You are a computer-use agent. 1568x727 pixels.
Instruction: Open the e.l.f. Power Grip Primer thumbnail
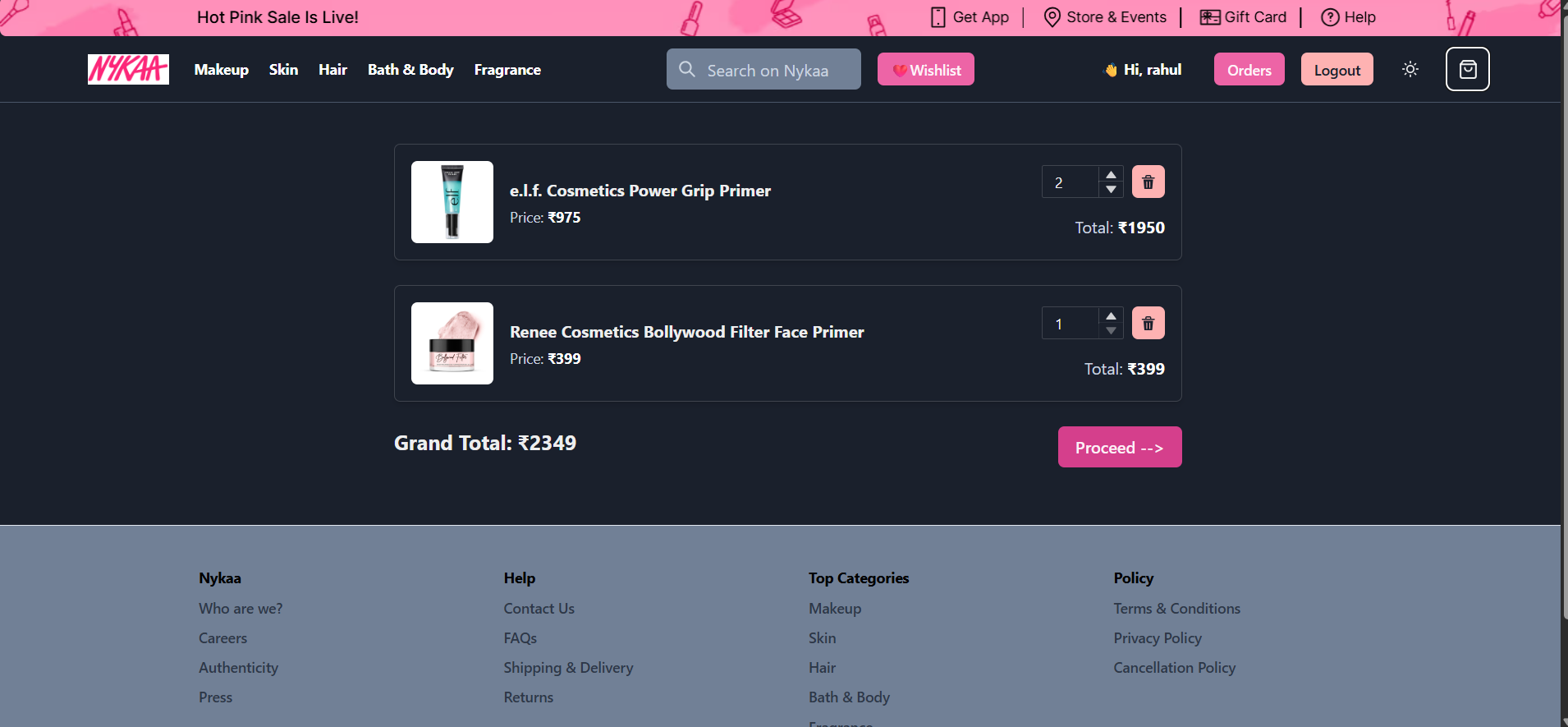tap(452, 202)
